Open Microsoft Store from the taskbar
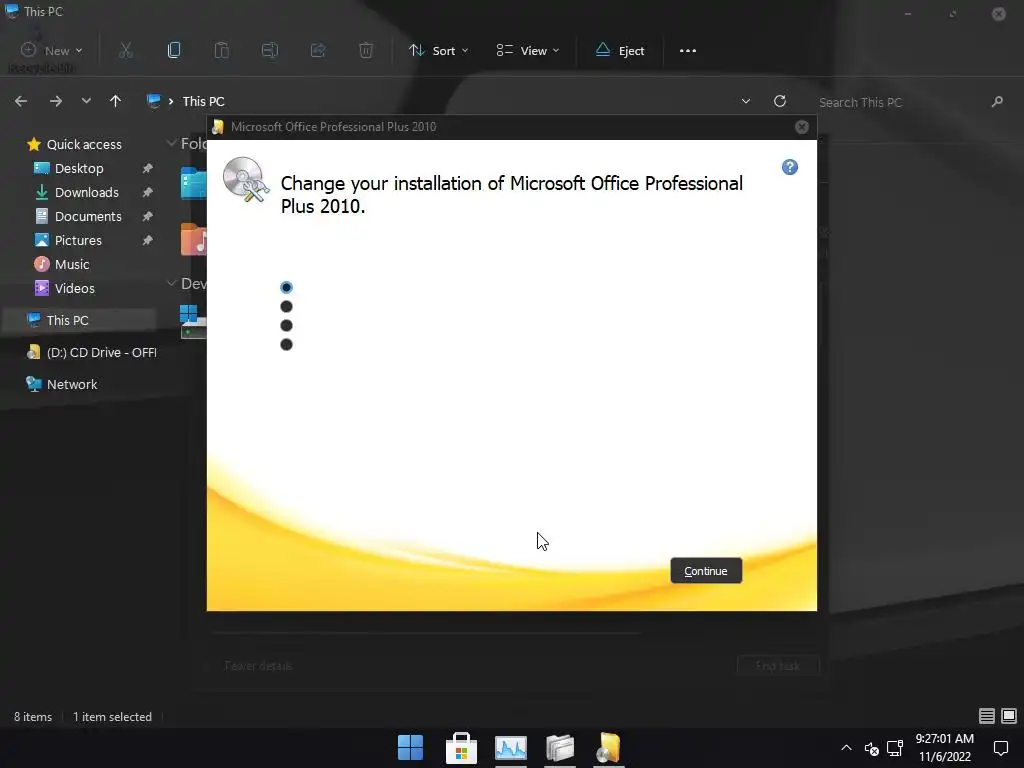 461,748
